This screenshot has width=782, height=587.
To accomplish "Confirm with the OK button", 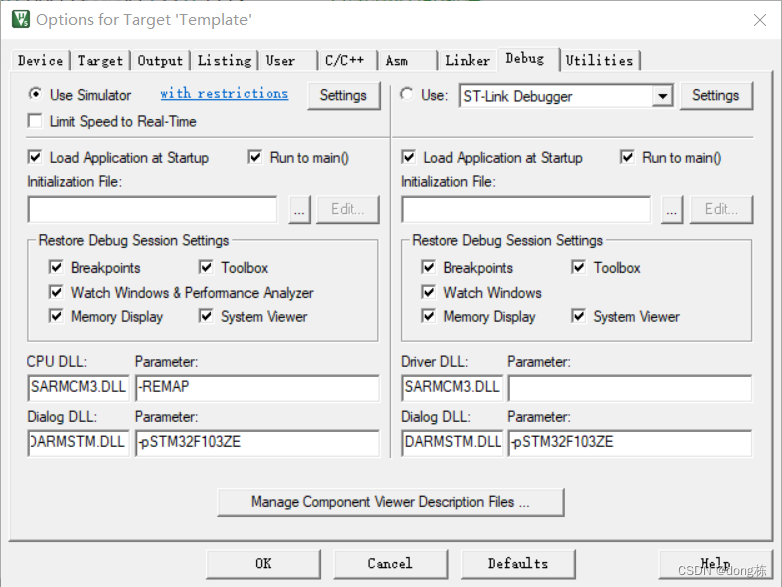I will pyautogui.click(x=263, y=564).
